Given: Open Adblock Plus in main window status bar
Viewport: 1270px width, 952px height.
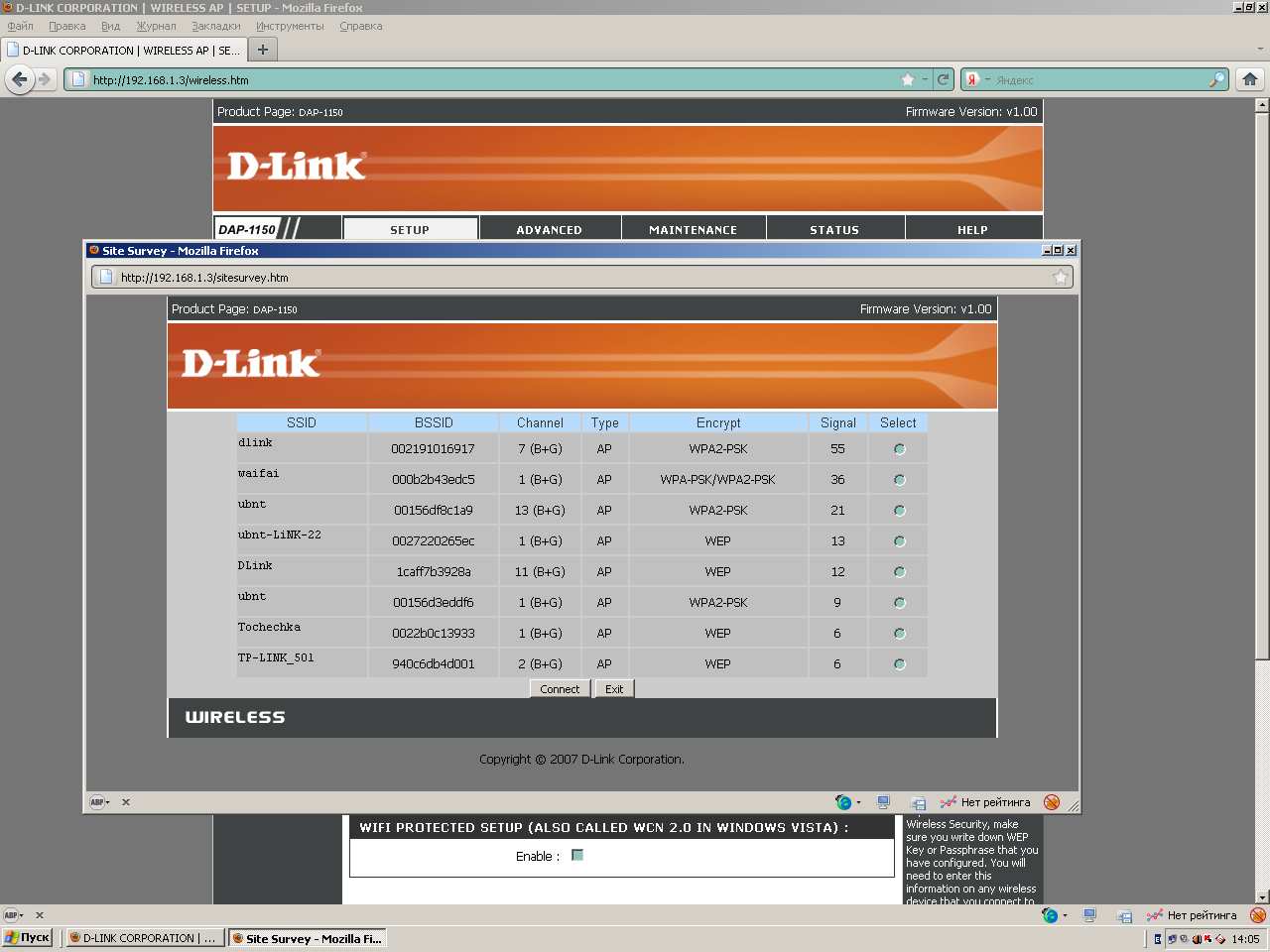Looking at the screenshot, I should coord(13,915).
